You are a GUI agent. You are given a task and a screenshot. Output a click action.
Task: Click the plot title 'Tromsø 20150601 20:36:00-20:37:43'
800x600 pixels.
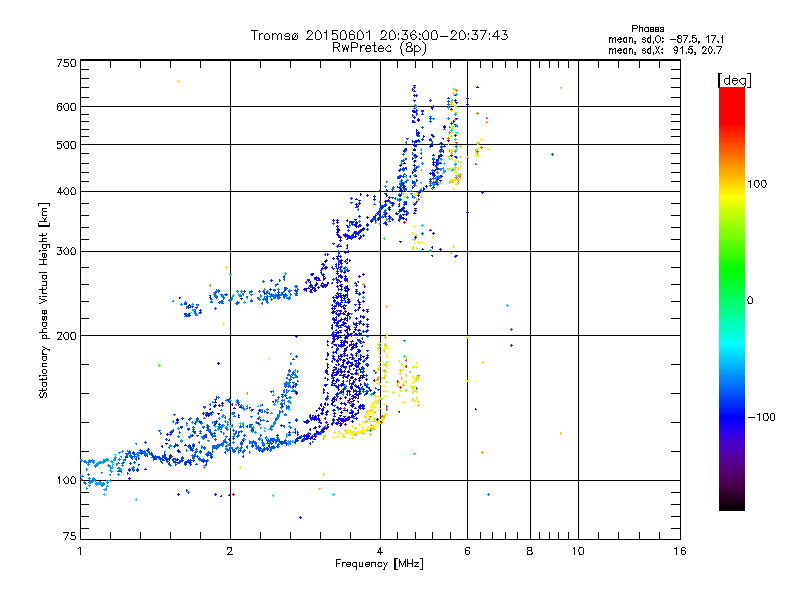coord(379,35)
